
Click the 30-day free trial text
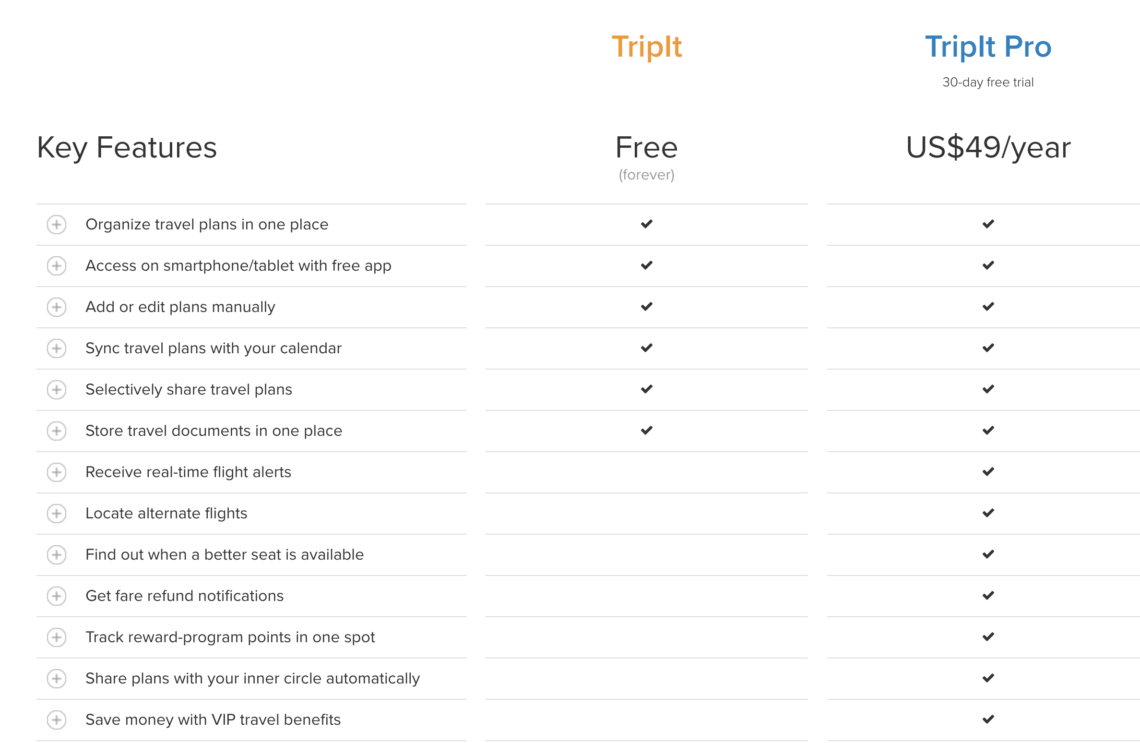987,82
